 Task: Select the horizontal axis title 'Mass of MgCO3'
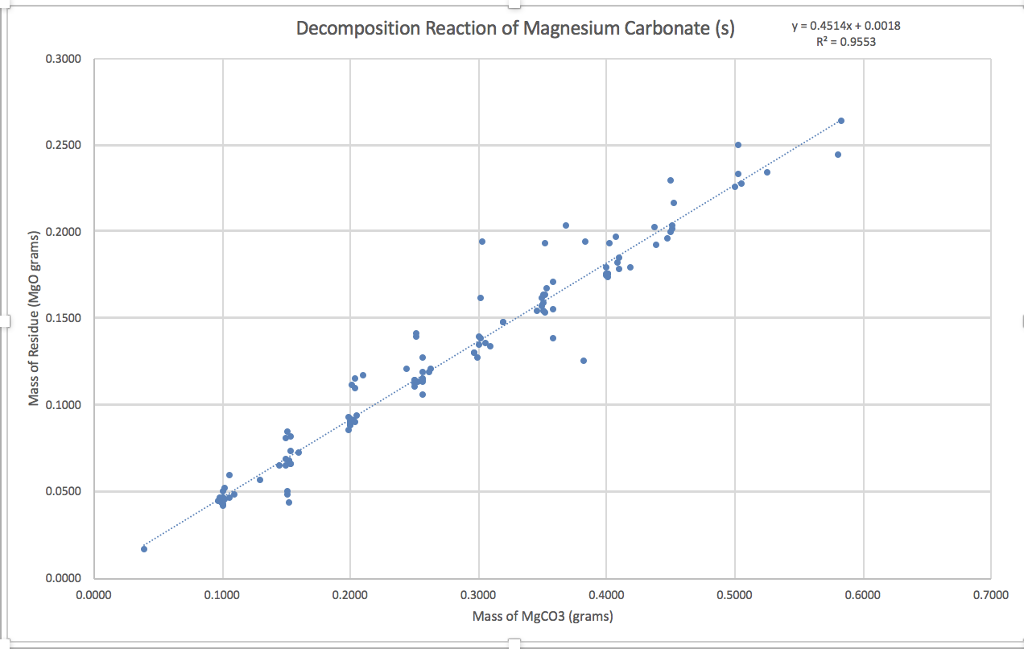click(x=542, y=616)
